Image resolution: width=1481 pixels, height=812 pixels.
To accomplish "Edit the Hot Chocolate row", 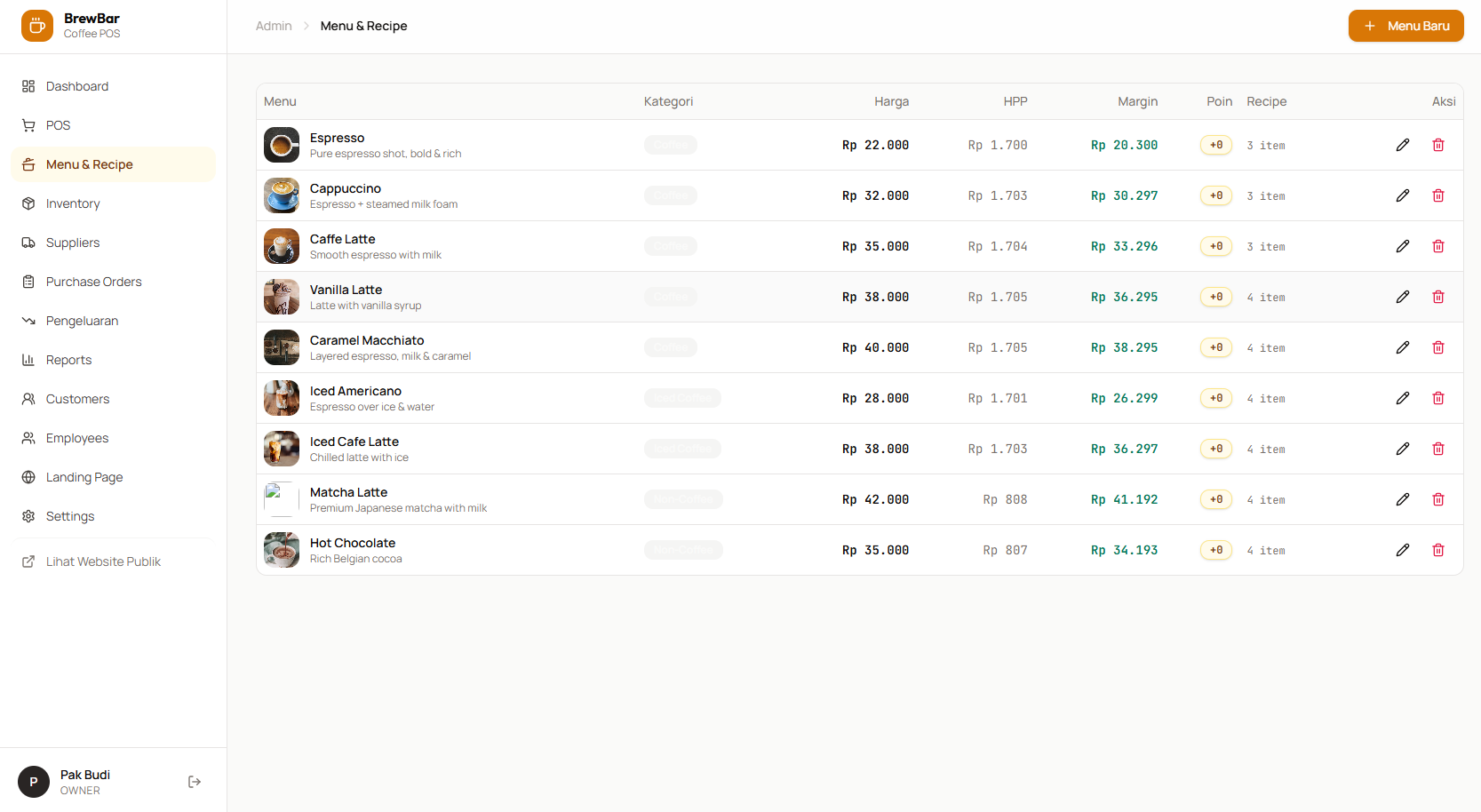I will tap(1403, 550).
